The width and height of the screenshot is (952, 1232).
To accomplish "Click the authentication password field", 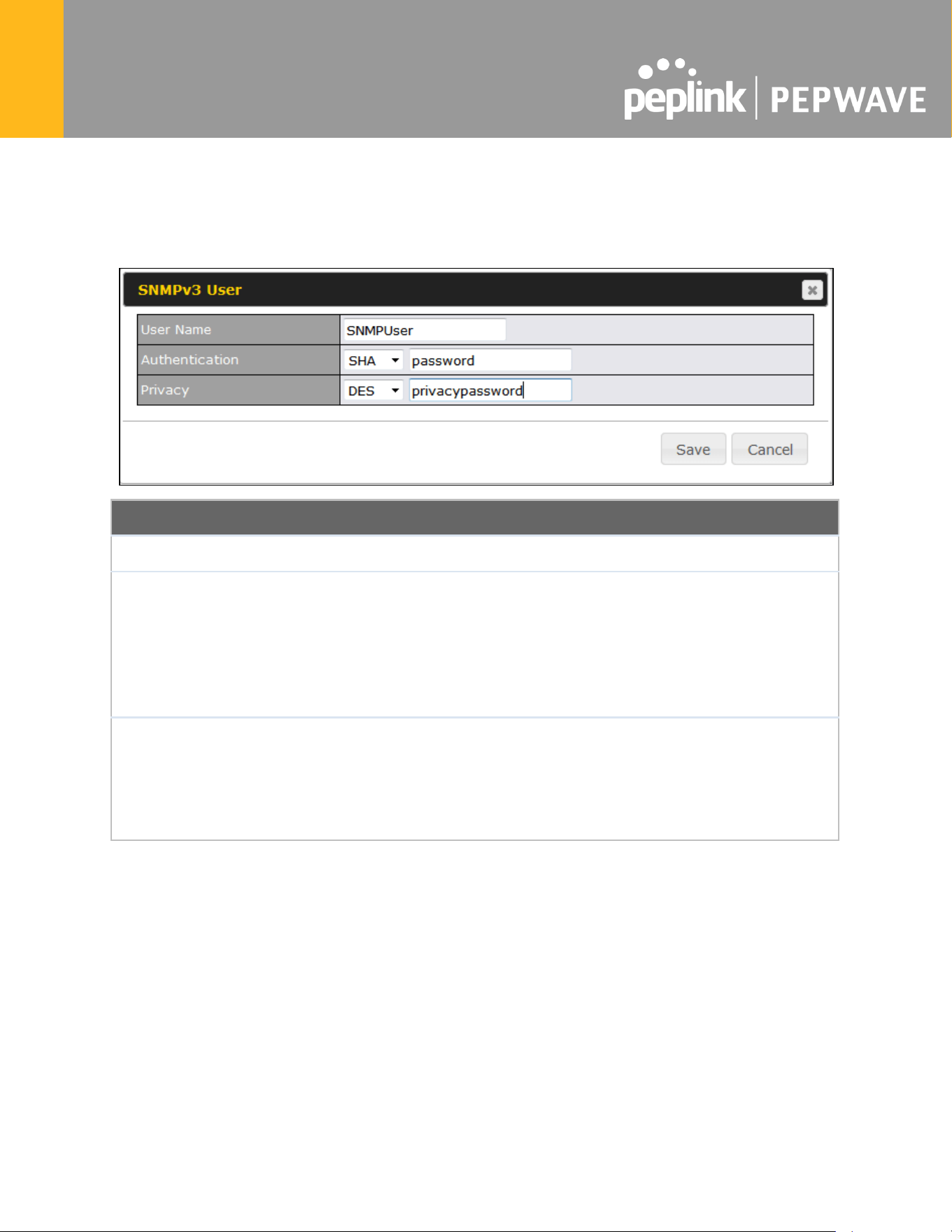I will click(490, 360).
